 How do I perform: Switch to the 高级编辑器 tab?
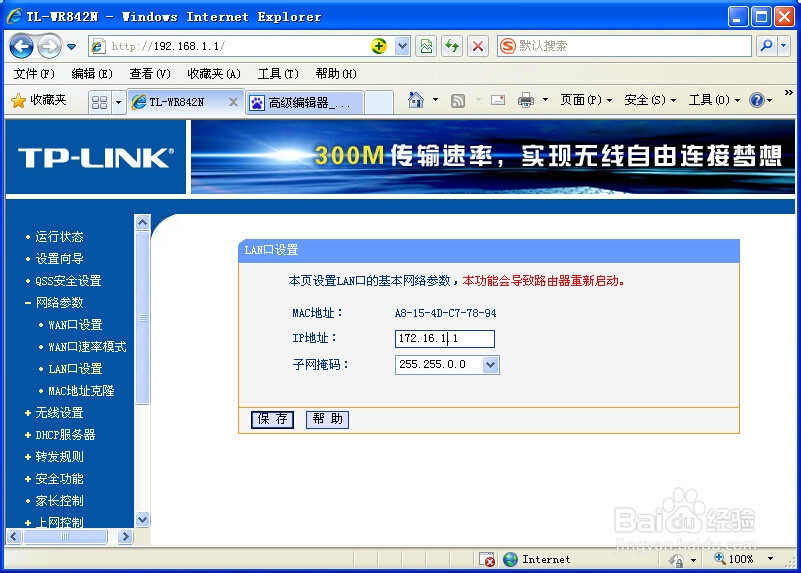pyautogui.click(x=305, y=103)
